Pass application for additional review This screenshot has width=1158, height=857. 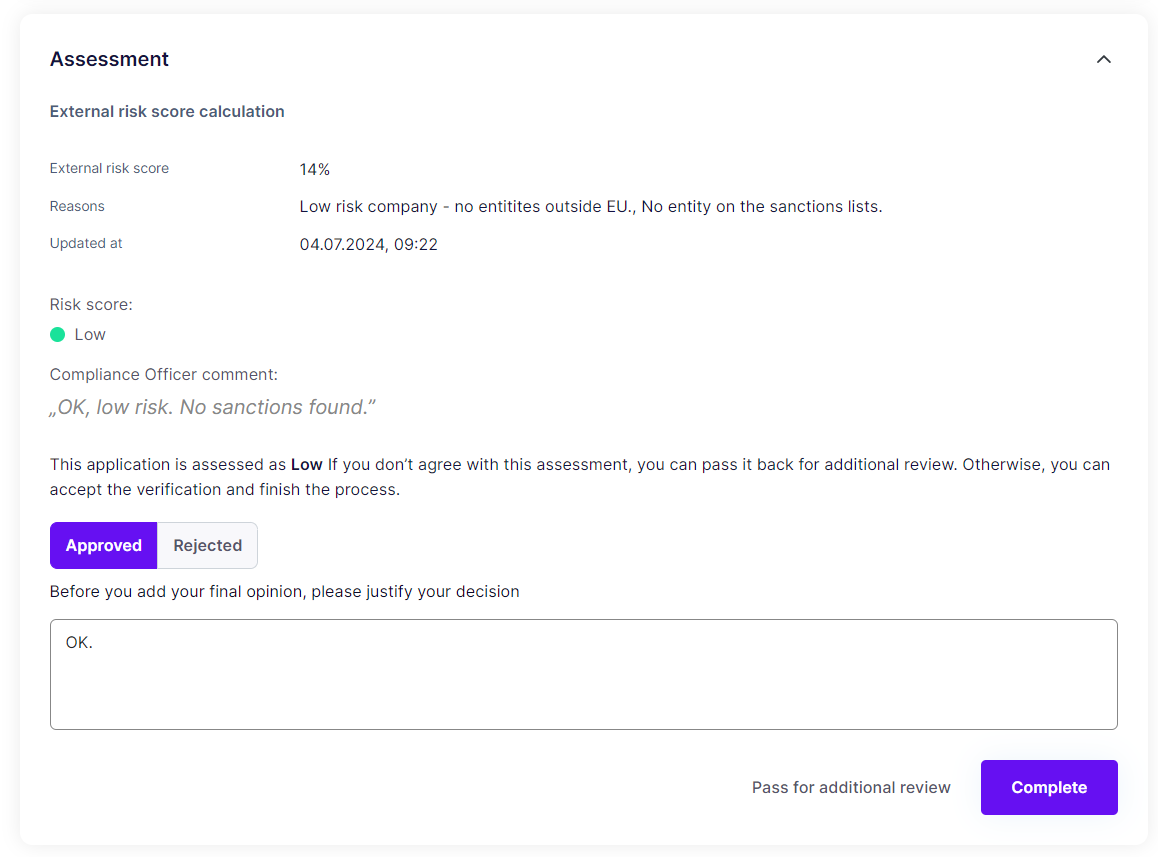point(851,788)
